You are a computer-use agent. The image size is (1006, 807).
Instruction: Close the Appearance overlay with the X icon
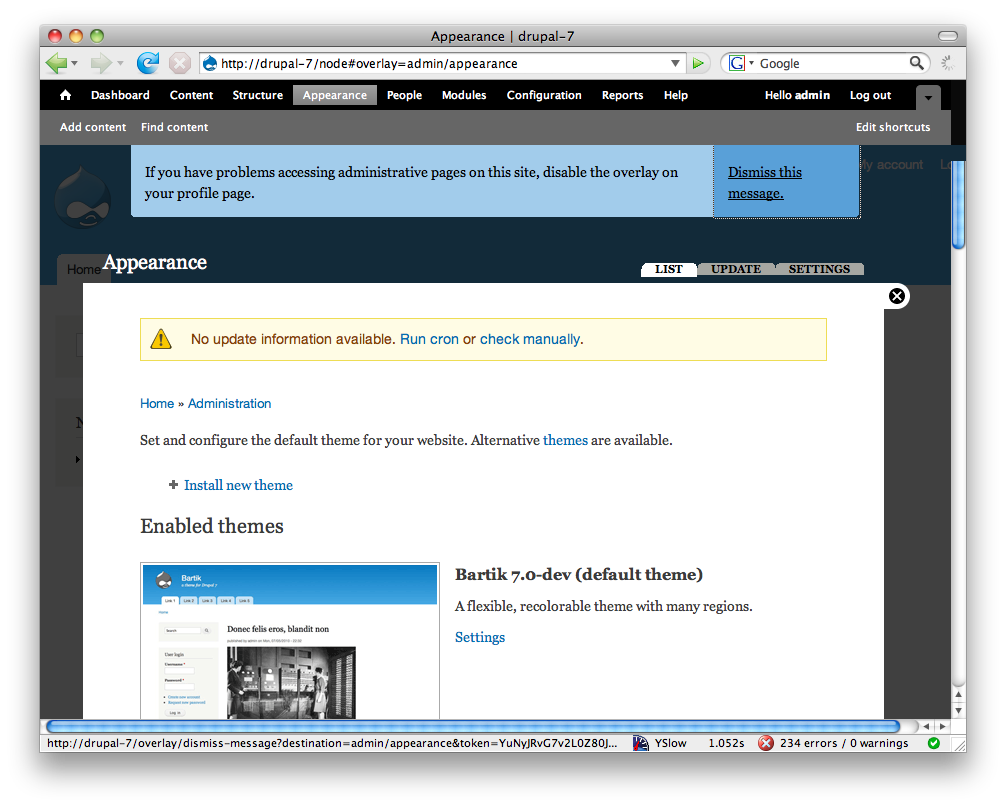(897, 296)
